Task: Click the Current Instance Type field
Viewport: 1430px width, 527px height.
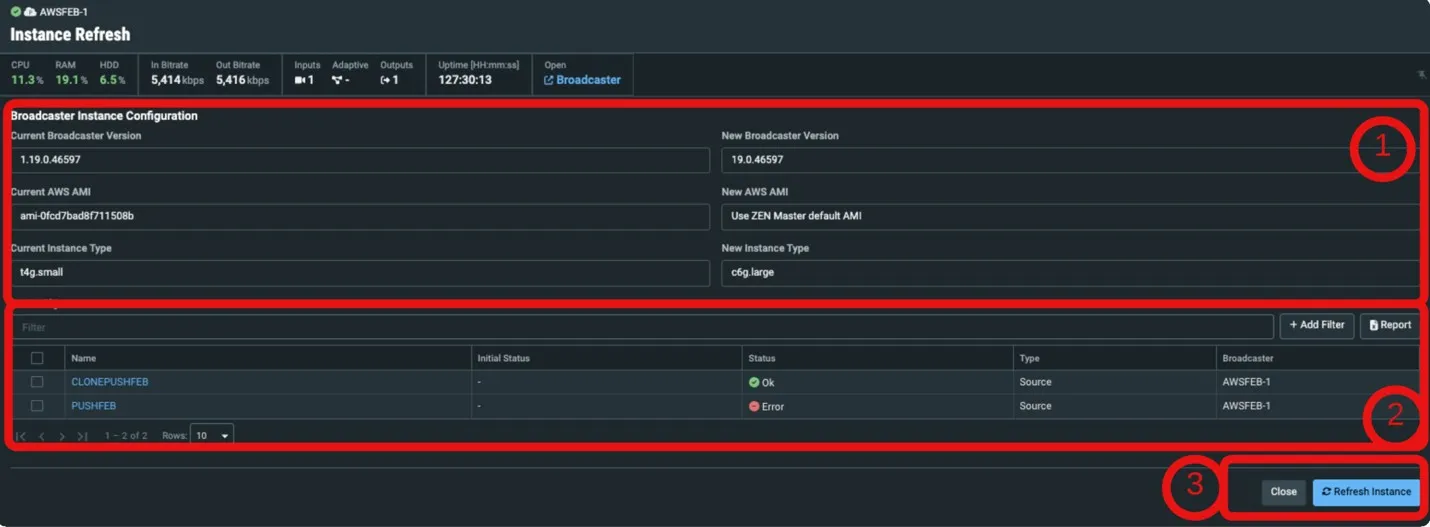Action: tap(360, 272)
